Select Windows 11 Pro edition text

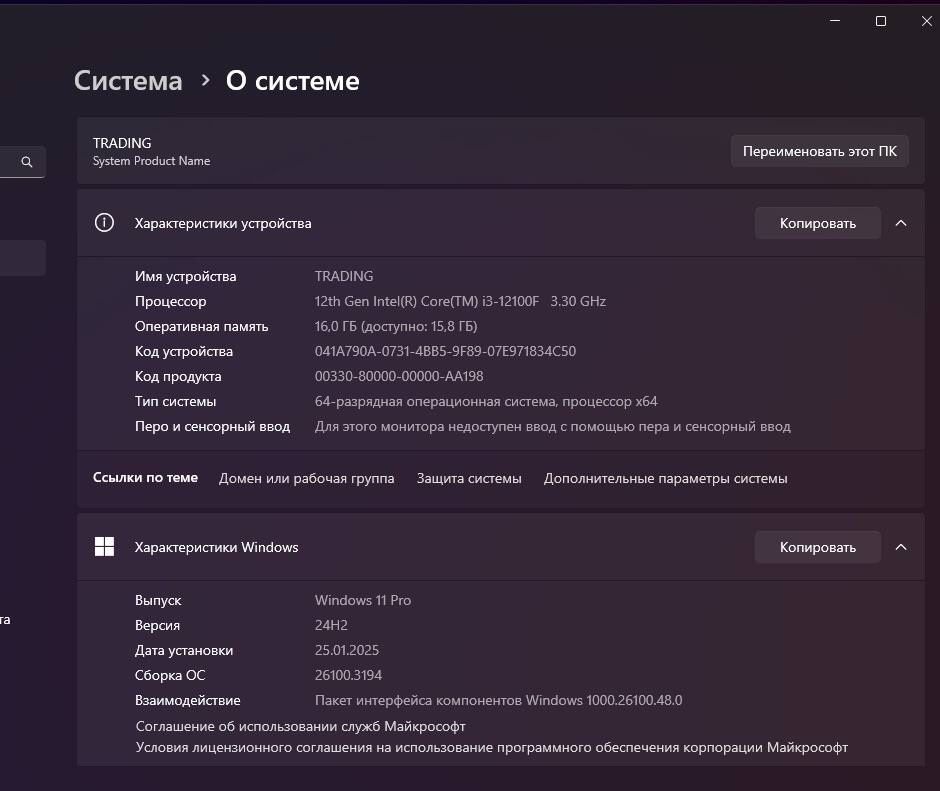(x=363, y=600)
